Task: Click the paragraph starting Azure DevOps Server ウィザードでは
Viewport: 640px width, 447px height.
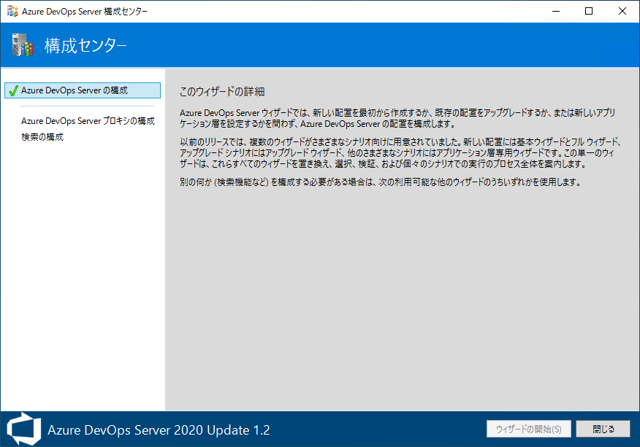Action: click(398, 118)
